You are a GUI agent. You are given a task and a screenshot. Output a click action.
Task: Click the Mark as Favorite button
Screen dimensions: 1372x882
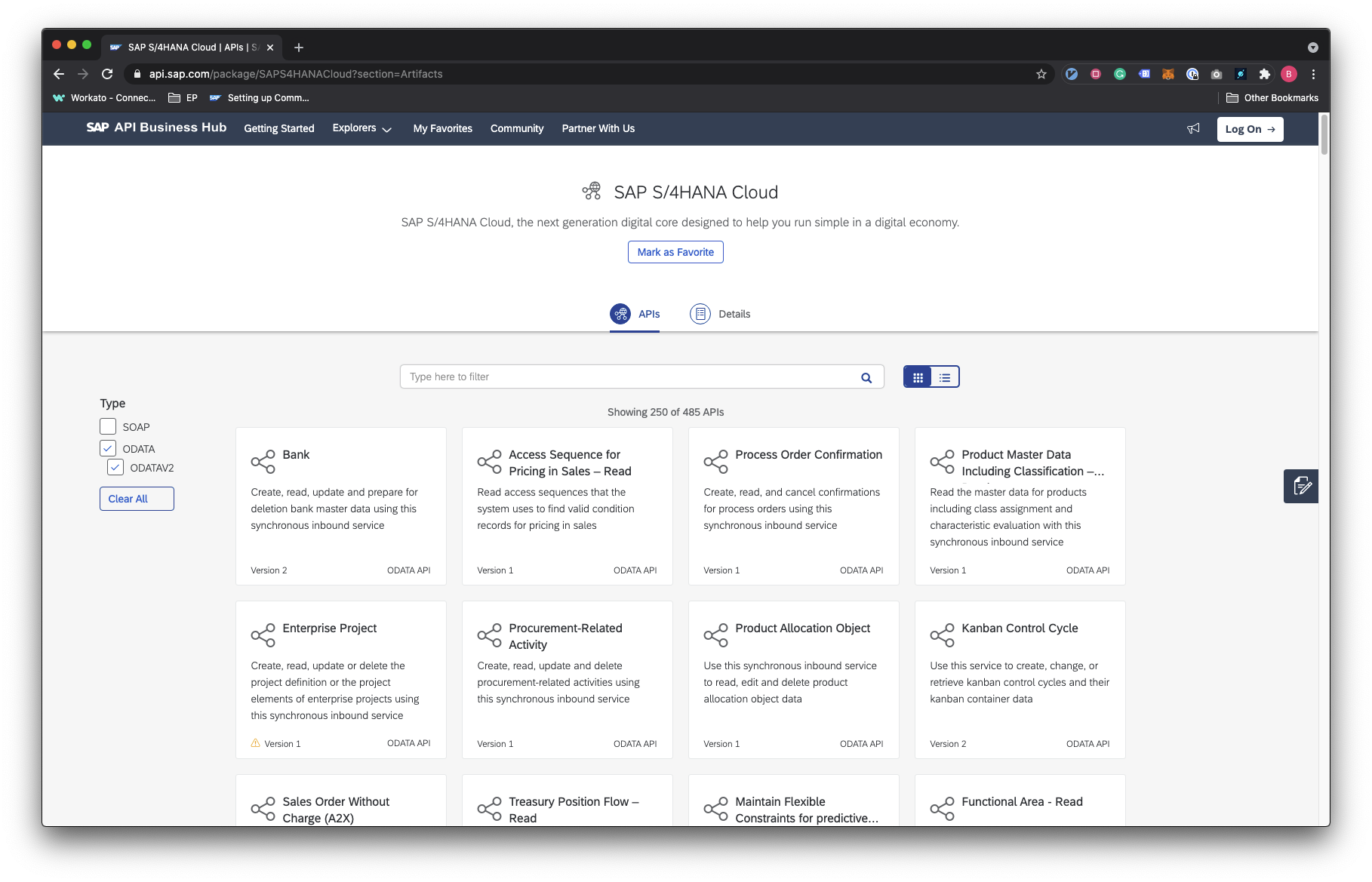tap(675, 252)
